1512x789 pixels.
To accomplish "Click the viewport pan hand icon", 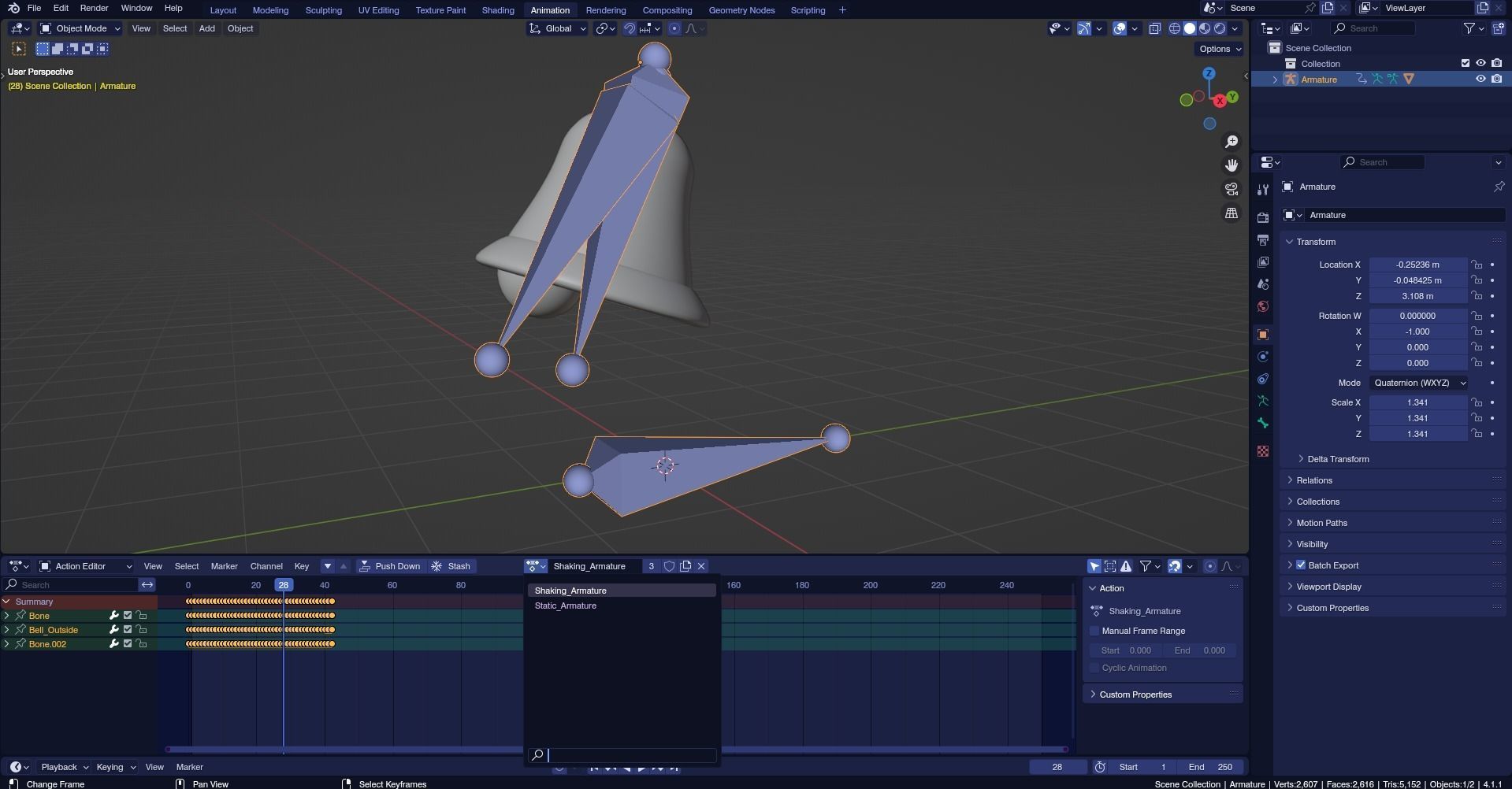I will coord(1232,165).
